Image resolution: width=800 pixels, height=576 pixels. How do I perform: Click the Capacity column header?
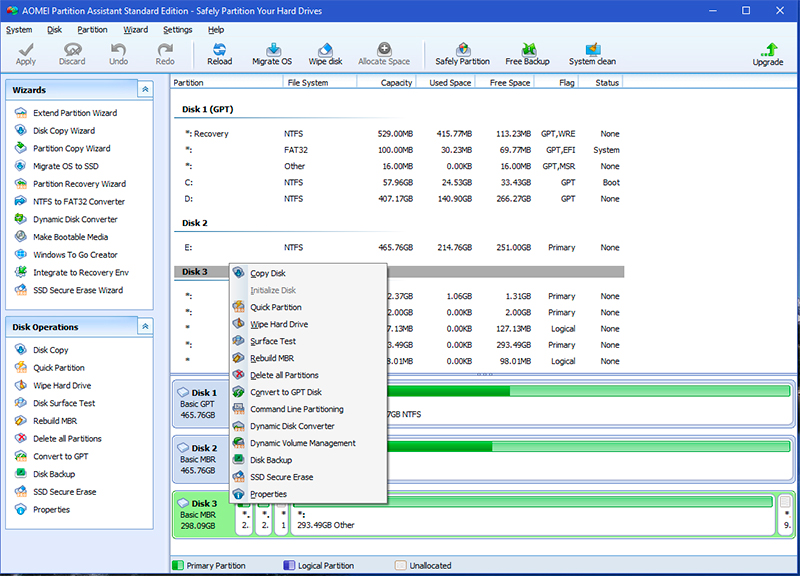(387, 83)
